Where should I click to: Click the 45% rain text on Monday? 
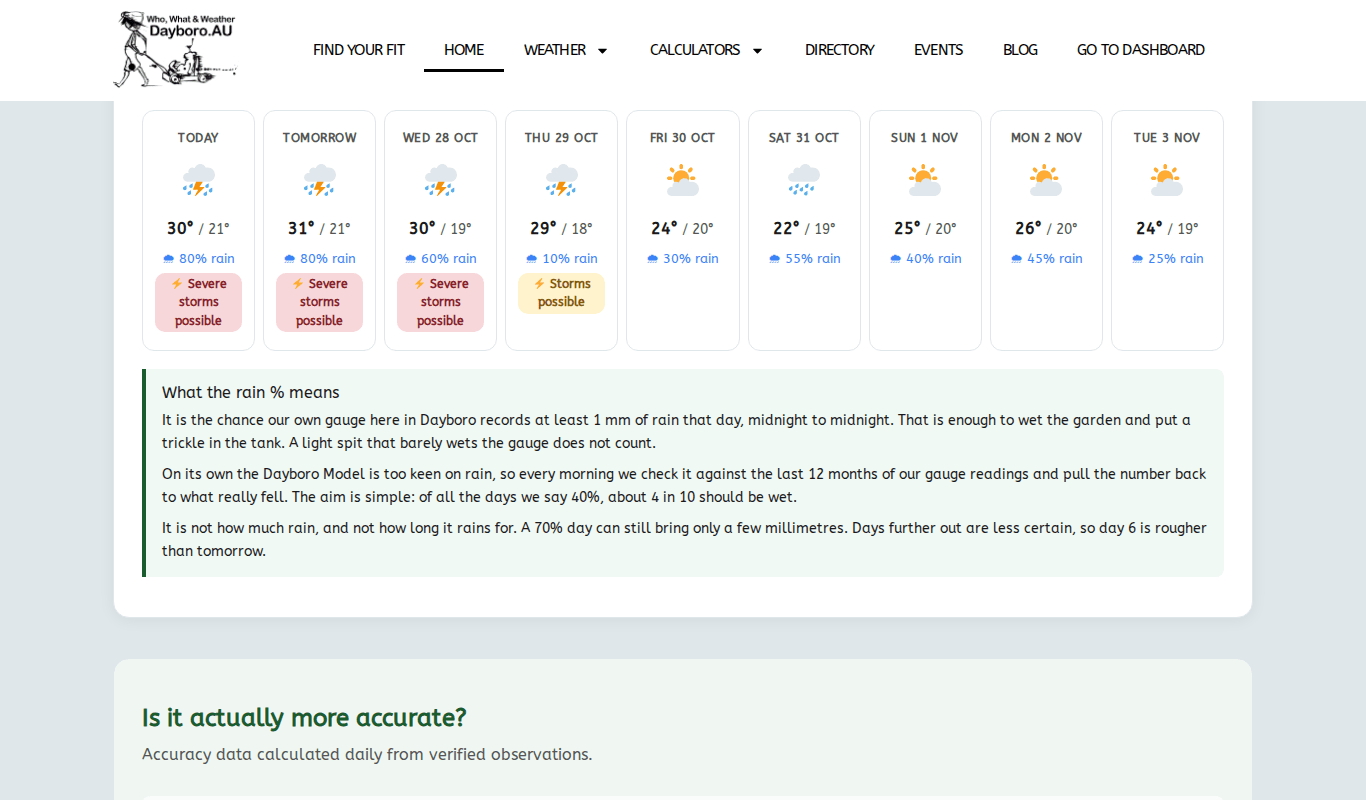(x=1046, y=259)
